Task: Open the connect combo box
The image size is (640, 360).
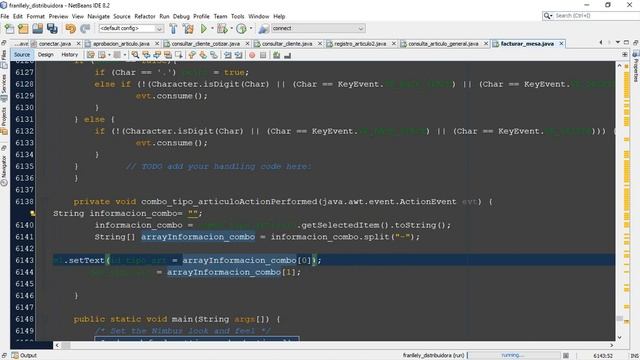Action: (318, 28)
